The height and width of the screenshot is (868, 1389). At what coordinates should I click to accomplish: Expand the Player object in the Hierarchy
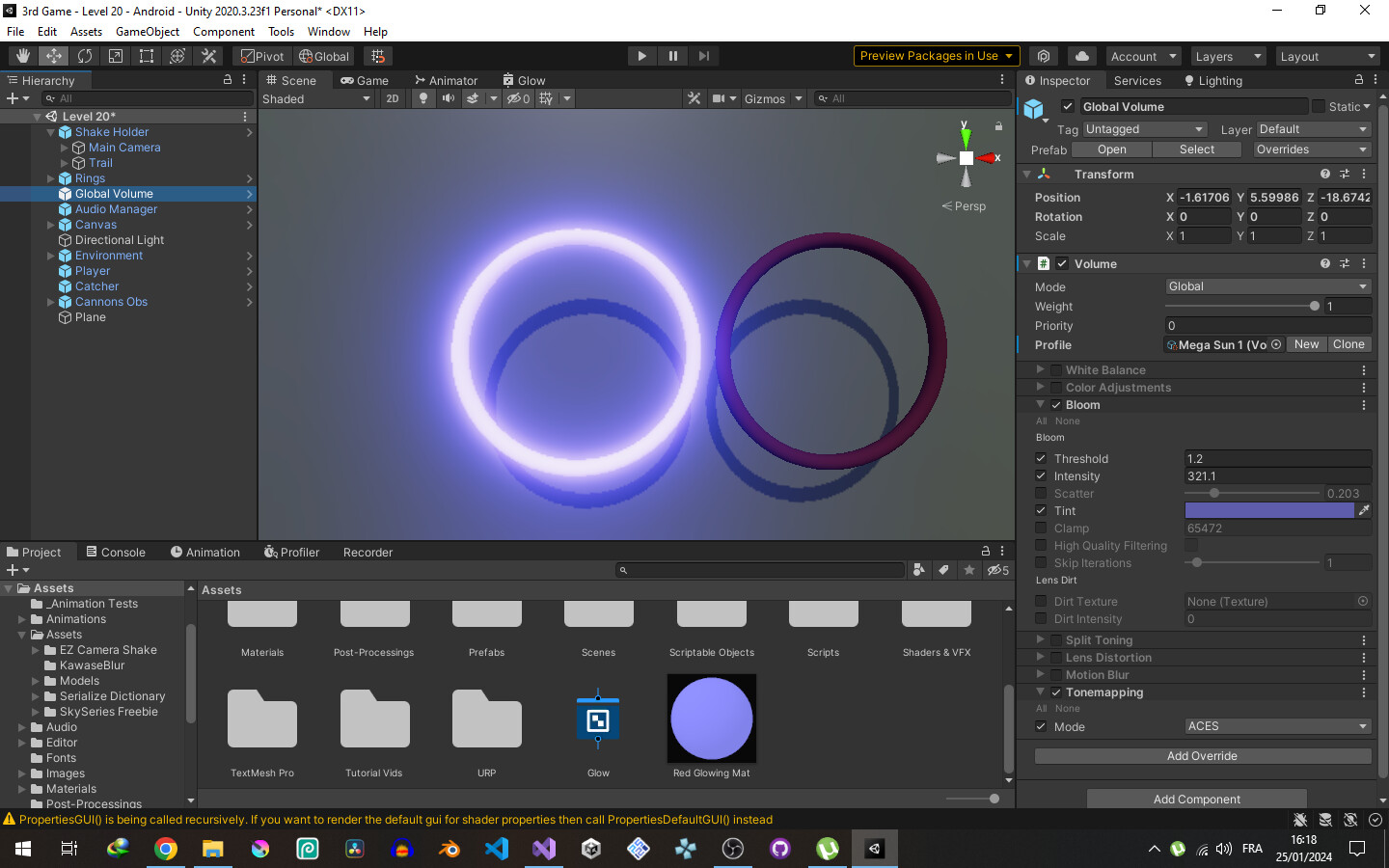pyautogui.click(x=50, y=271)
